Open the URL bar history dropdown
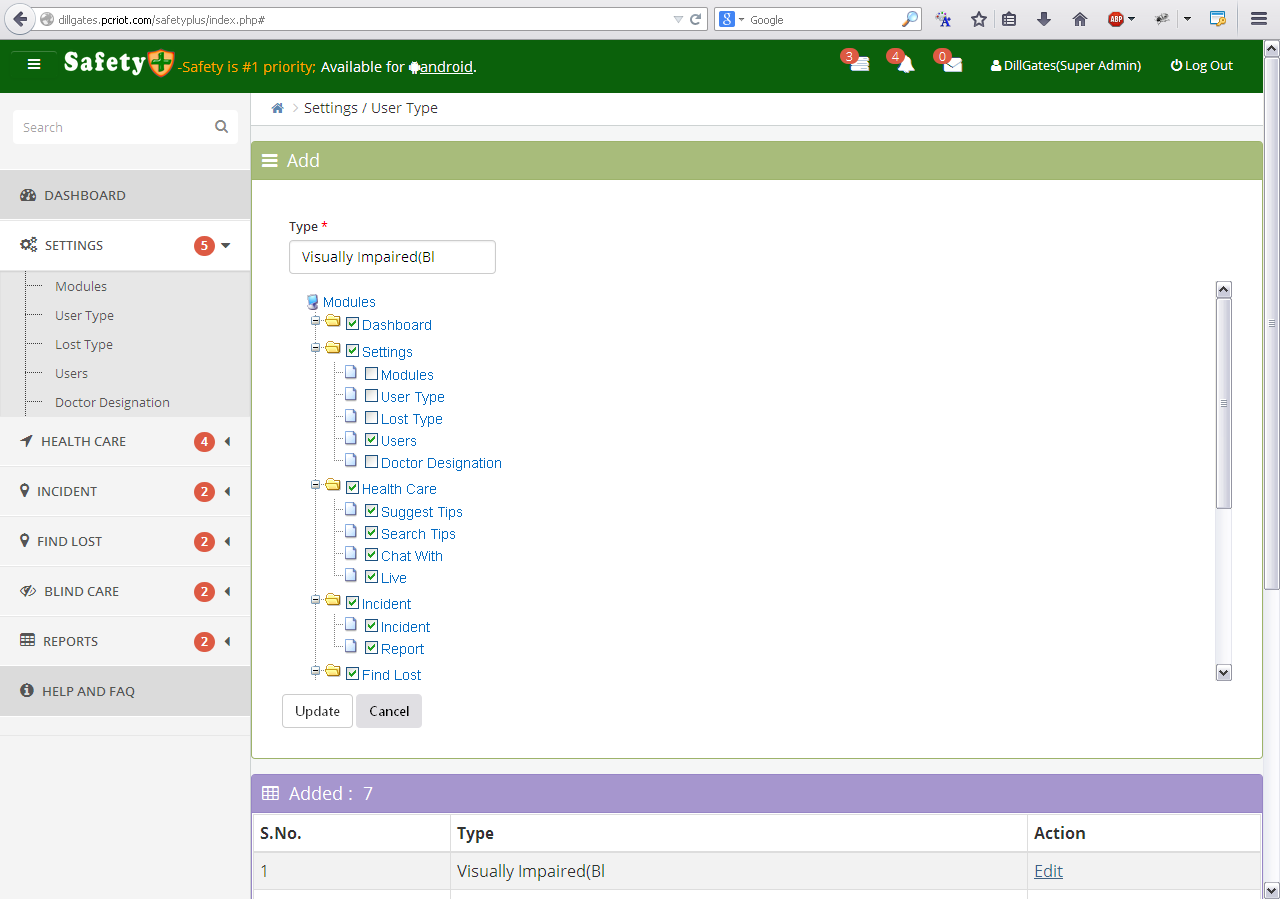The height and width of the screenshot is (899, 1280). (678, 19)
